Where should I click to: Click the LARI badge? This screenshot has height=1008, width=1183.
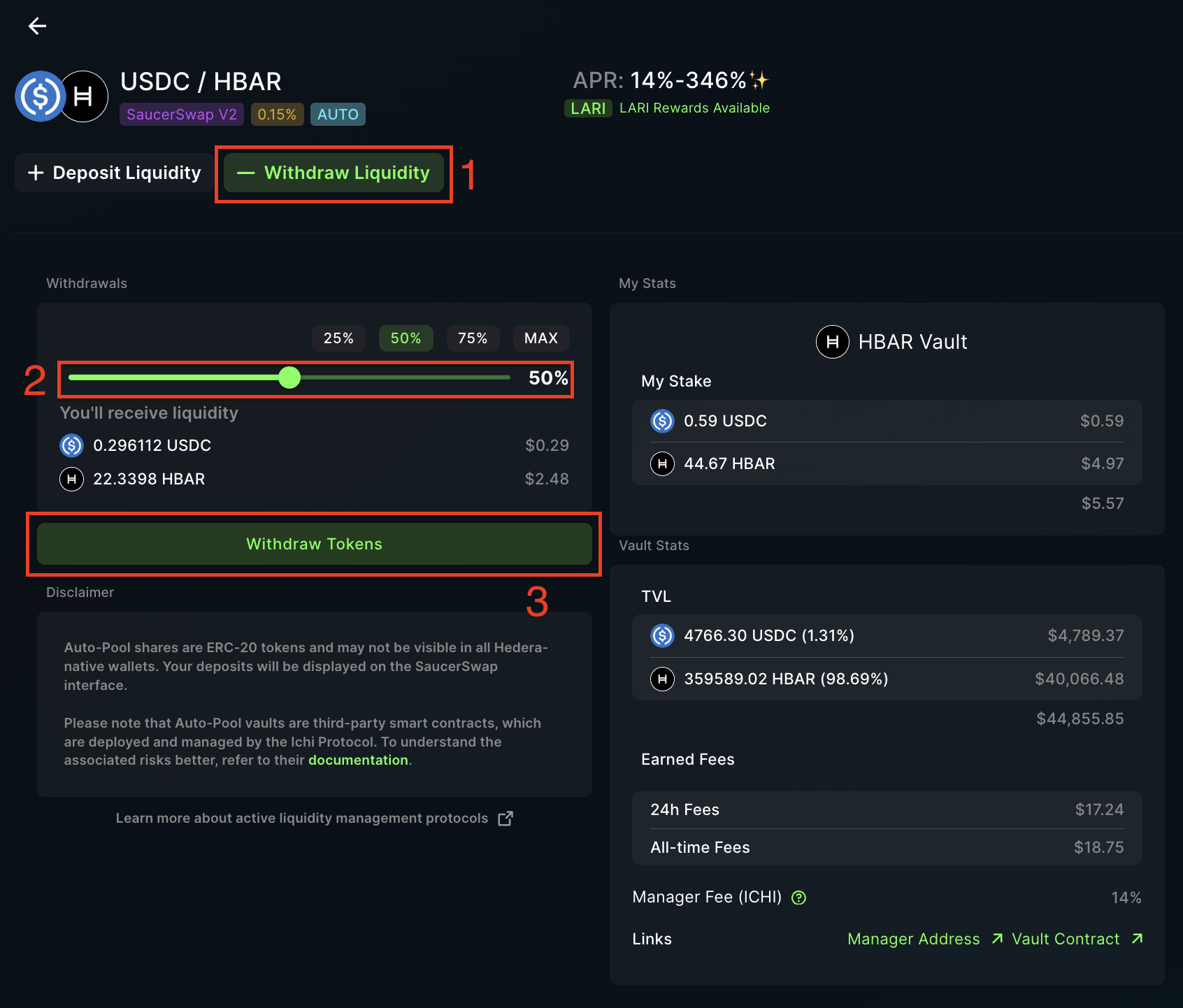(588, 108)
